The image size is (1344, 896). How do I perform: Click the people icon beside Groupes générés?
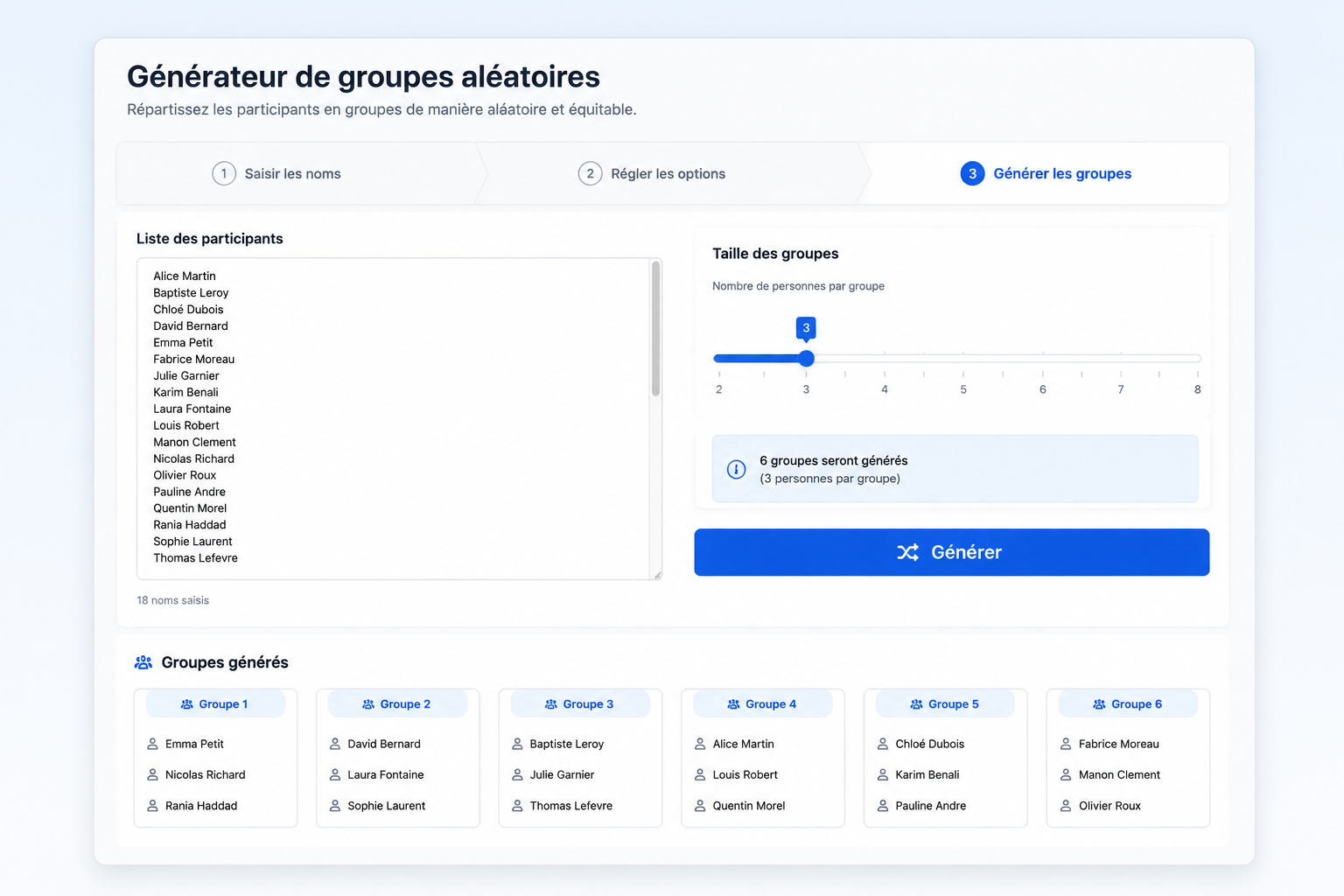[x=143, y=662]
